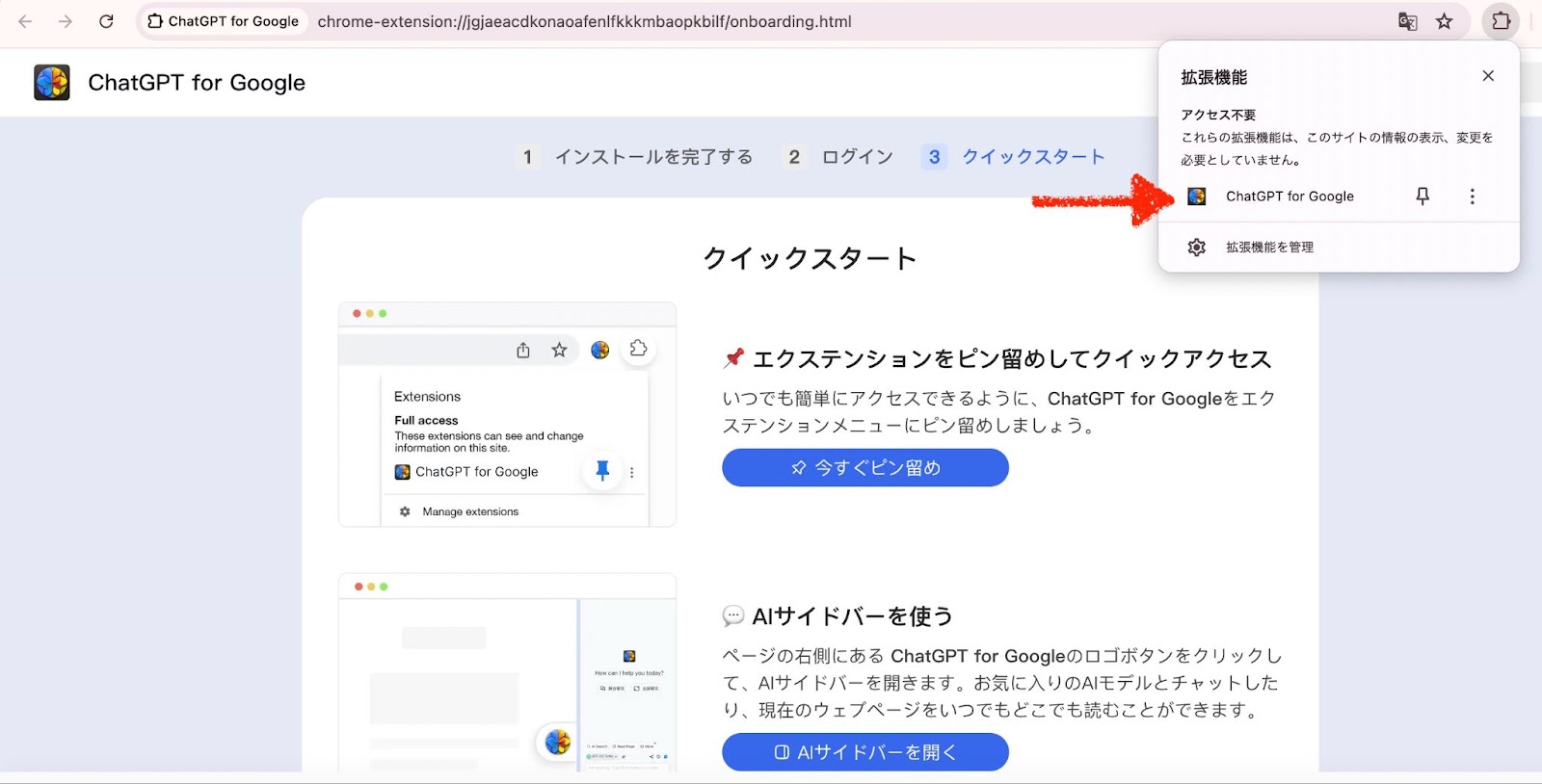The height and width of the screenshot is (784, 1542).
Task: Select step 1 インストールを完了する
Action: pos(635,157)
